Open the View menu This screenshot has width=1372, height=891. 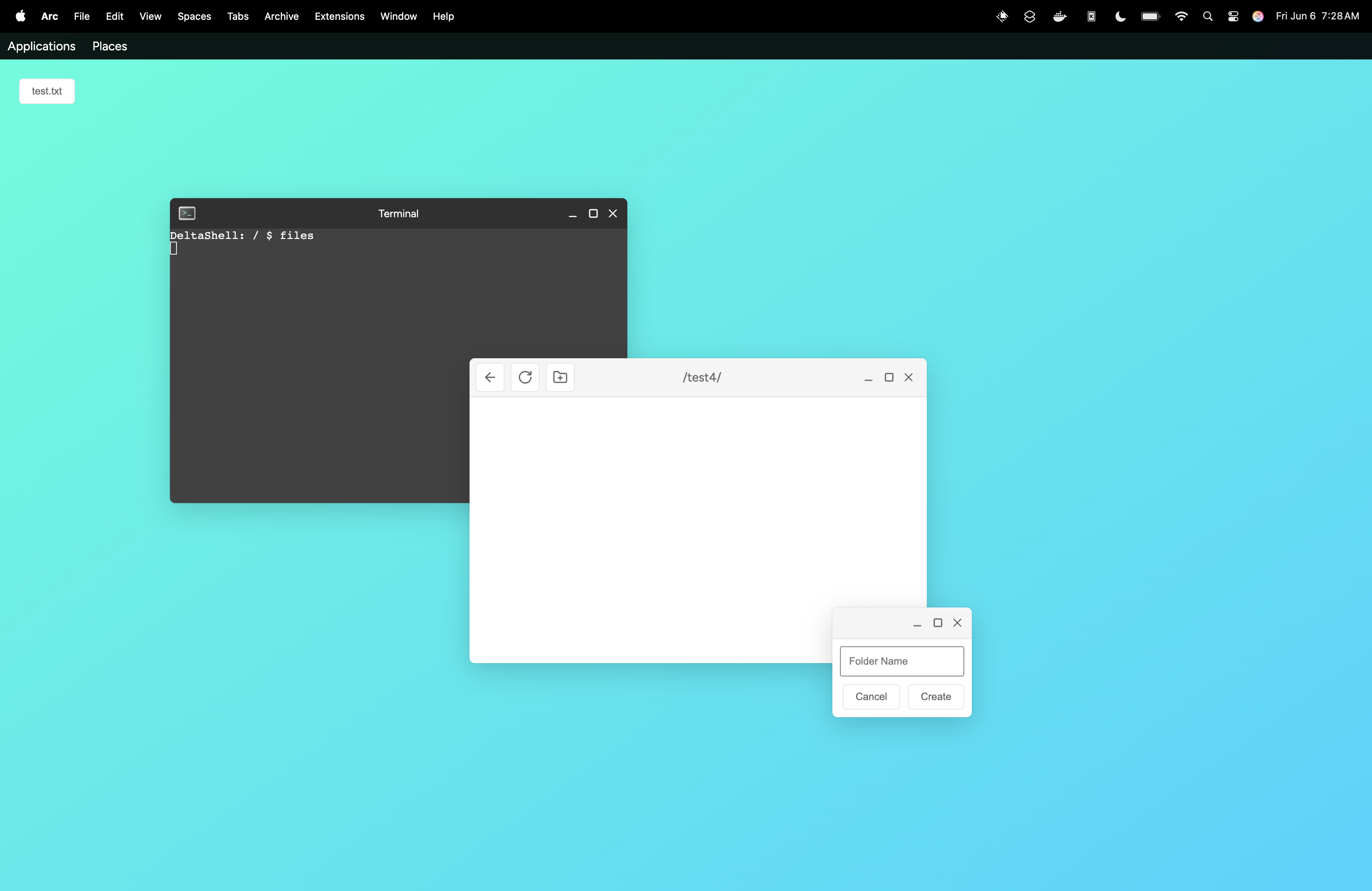pos(151,16)
